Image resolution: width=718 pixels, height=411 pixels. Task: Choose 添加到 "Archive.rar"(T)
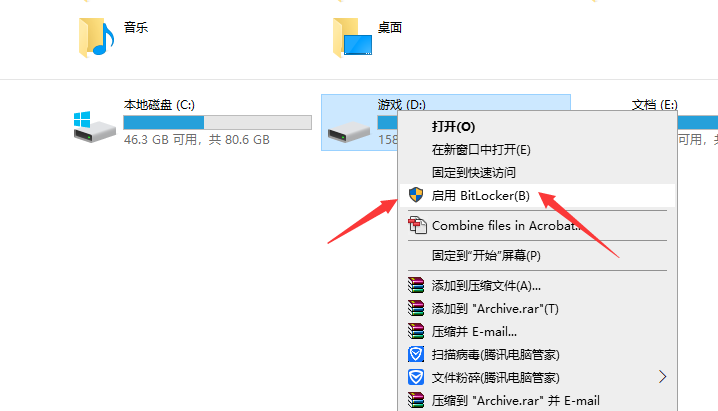pos(537,308)
